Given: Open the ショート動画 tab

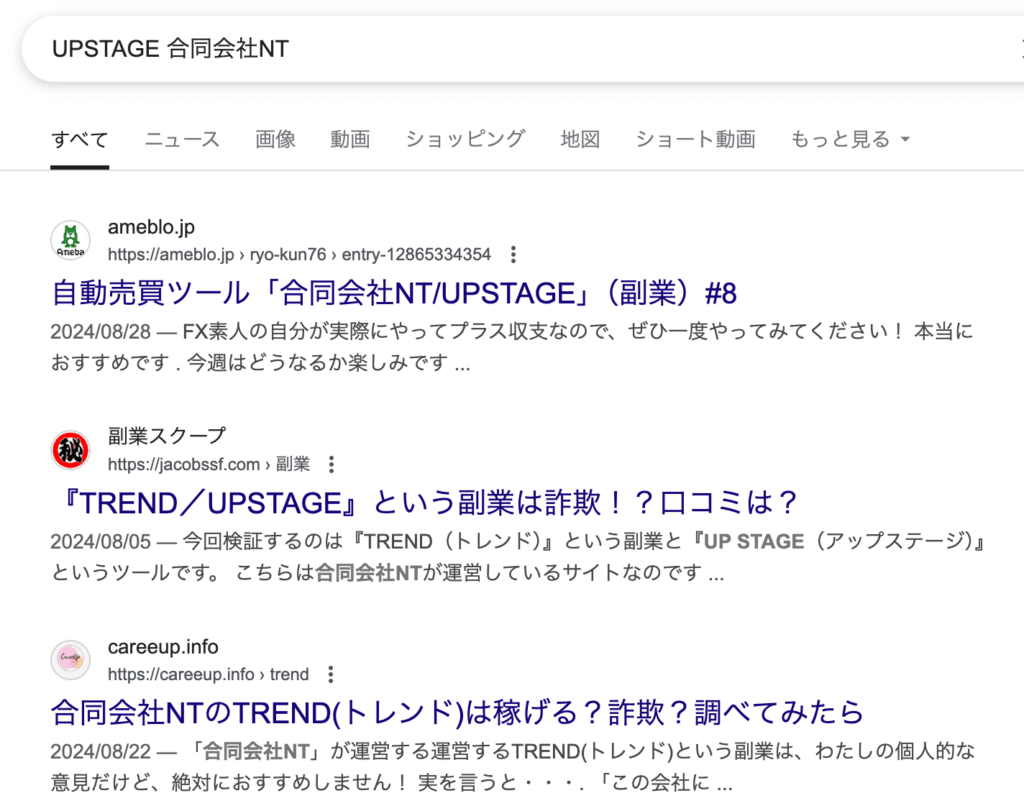Looking at the screenshot, I should pos(696,139).
